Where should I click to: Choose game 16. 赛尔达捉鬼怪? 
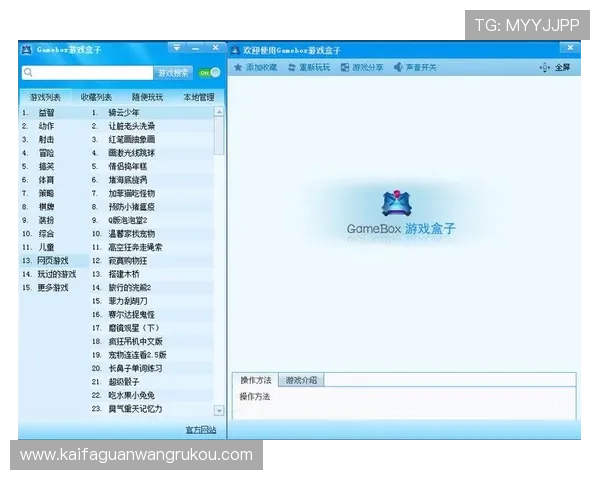(152, 314)
